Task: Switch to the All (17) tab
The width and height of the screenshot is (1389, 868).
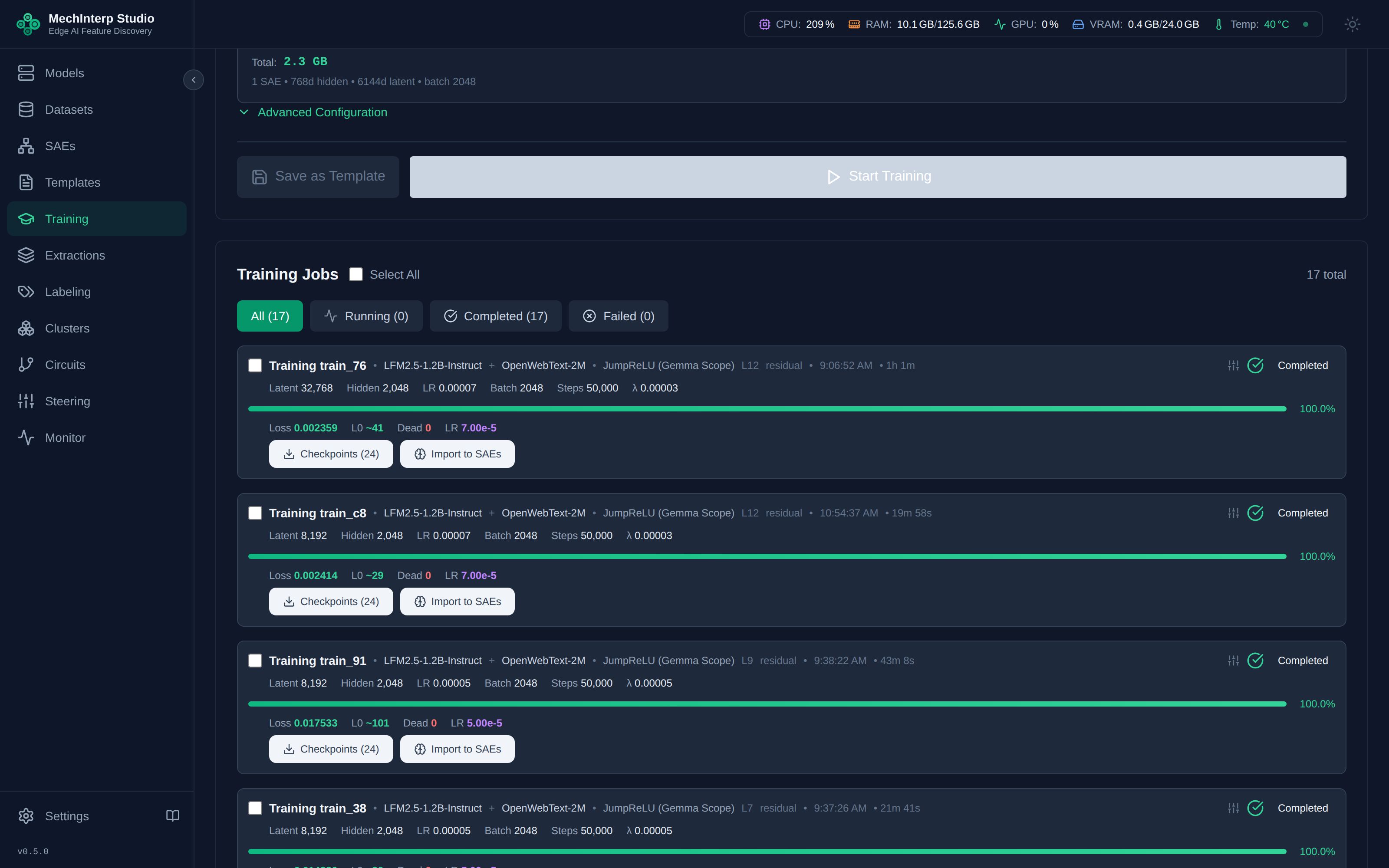Action: [270, 316]
